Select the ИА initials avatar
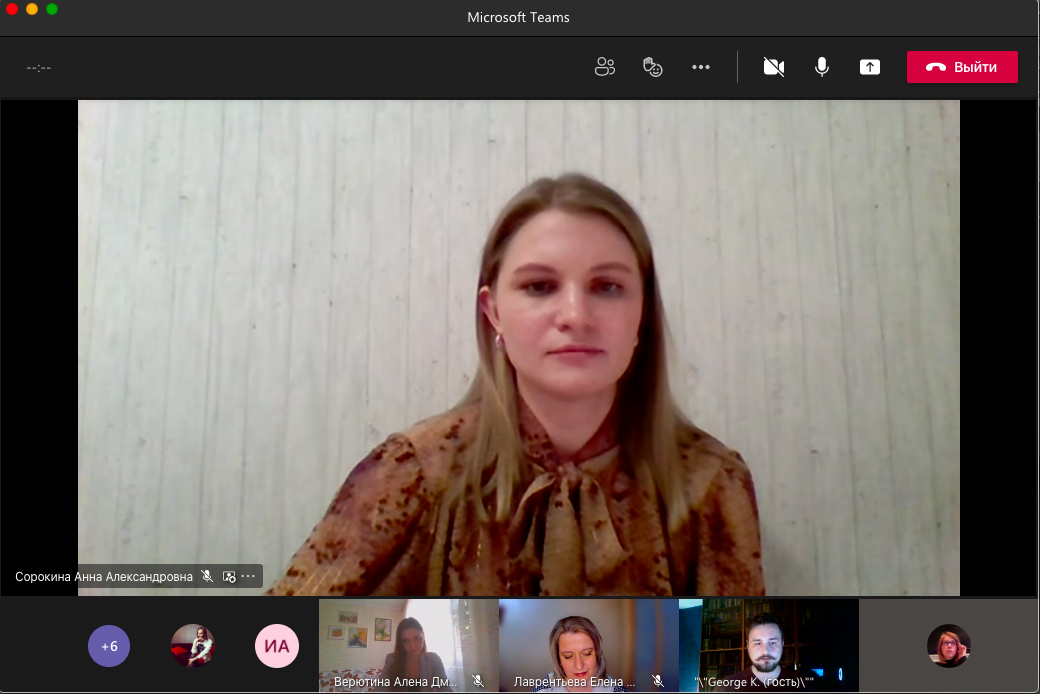1040x694 pixels. click(x=277, y=646)
